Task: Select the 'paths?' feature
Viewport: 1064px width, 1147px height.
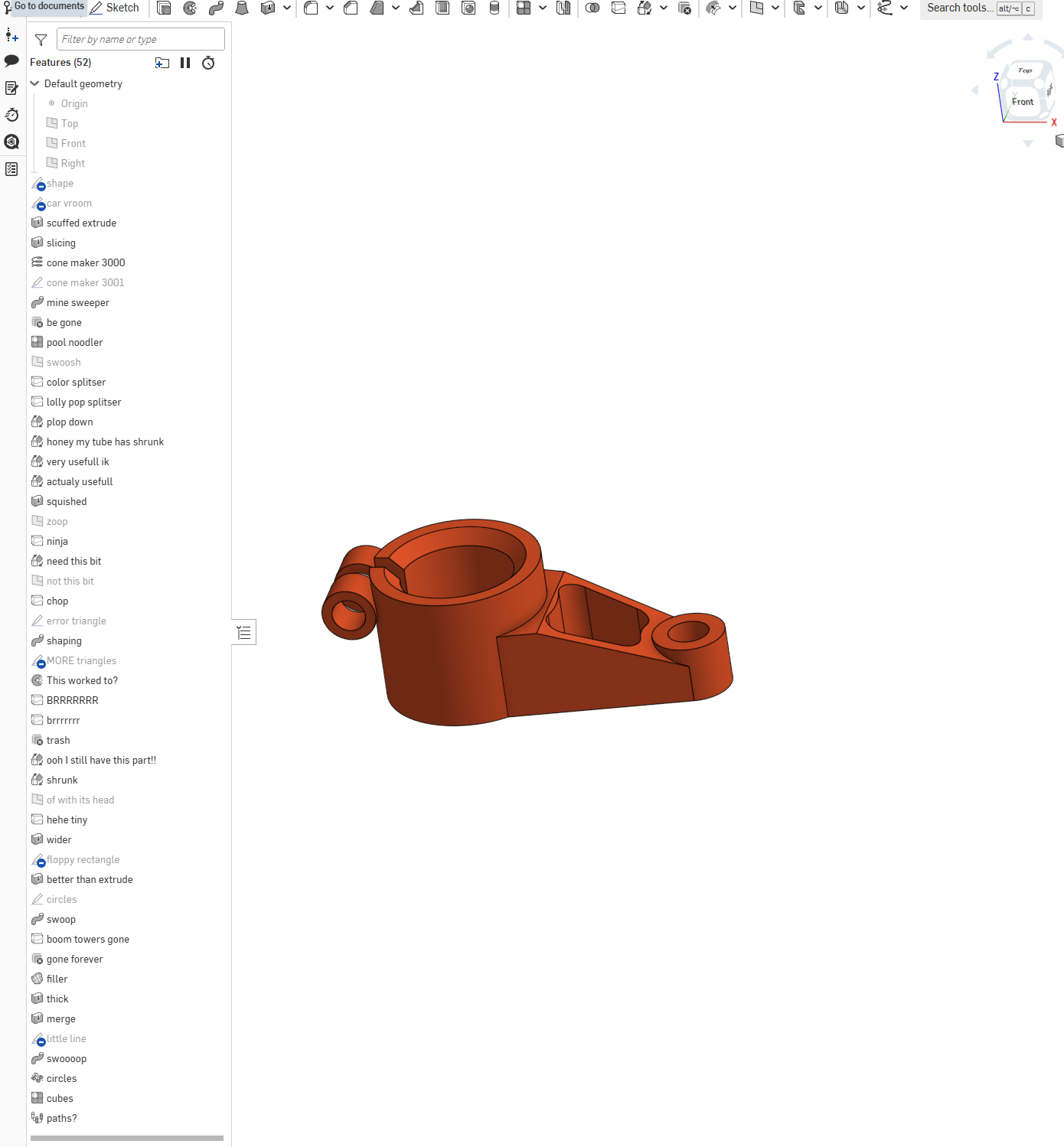Action: [x=61, y=1118]
